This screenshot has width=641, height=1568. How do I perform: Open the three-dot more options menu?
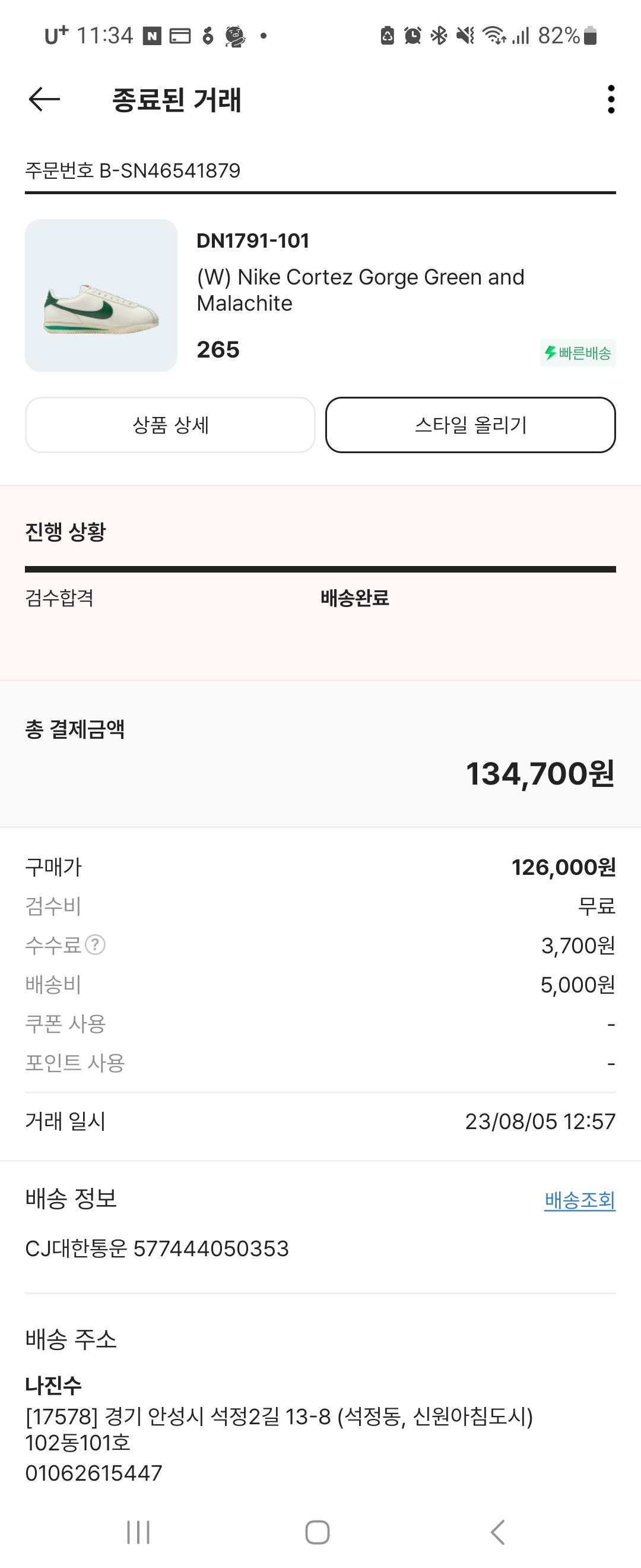(x=611, y=99)
